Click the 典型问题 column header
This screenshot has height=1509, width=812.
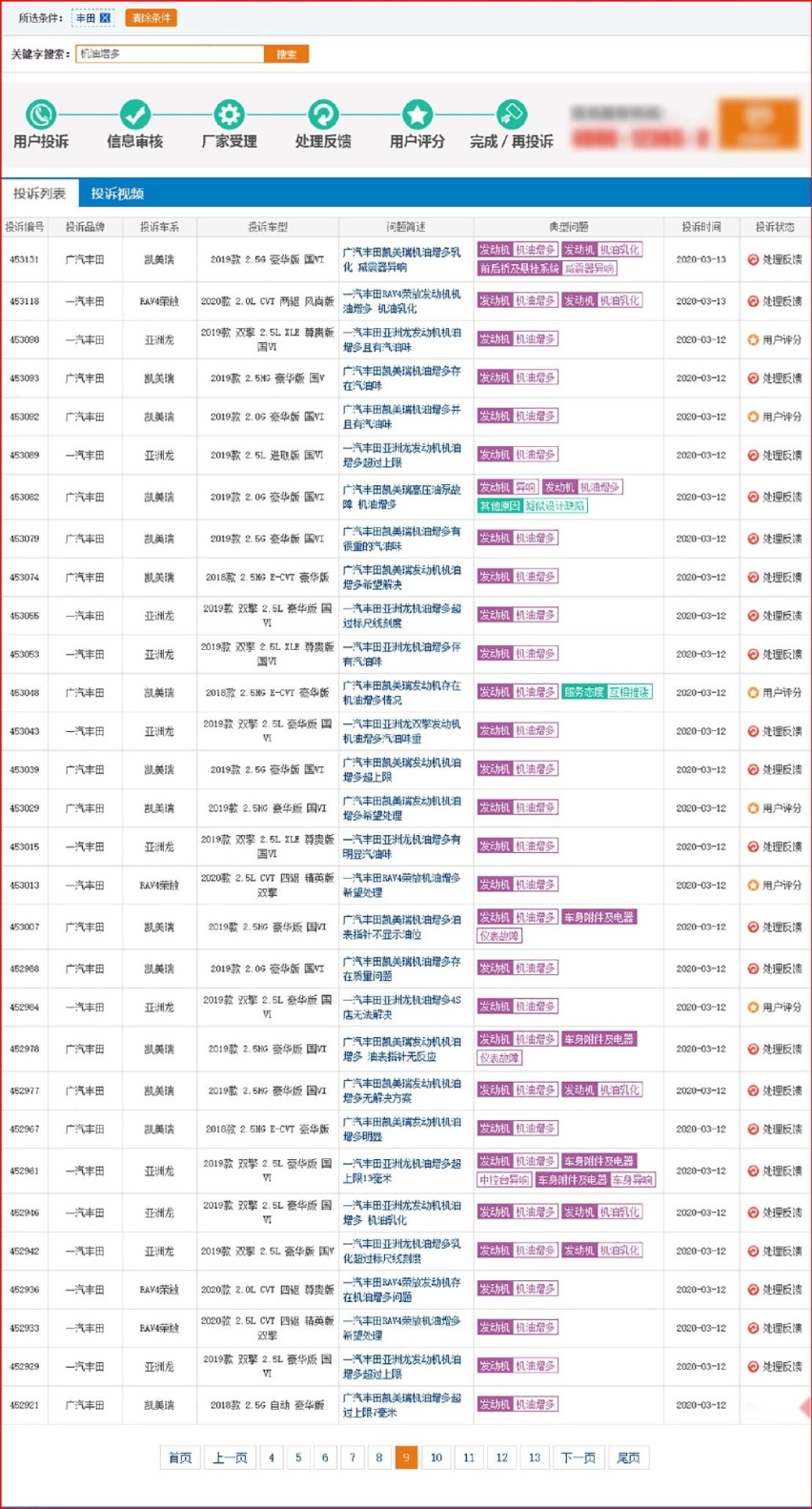tap(569, 227)
